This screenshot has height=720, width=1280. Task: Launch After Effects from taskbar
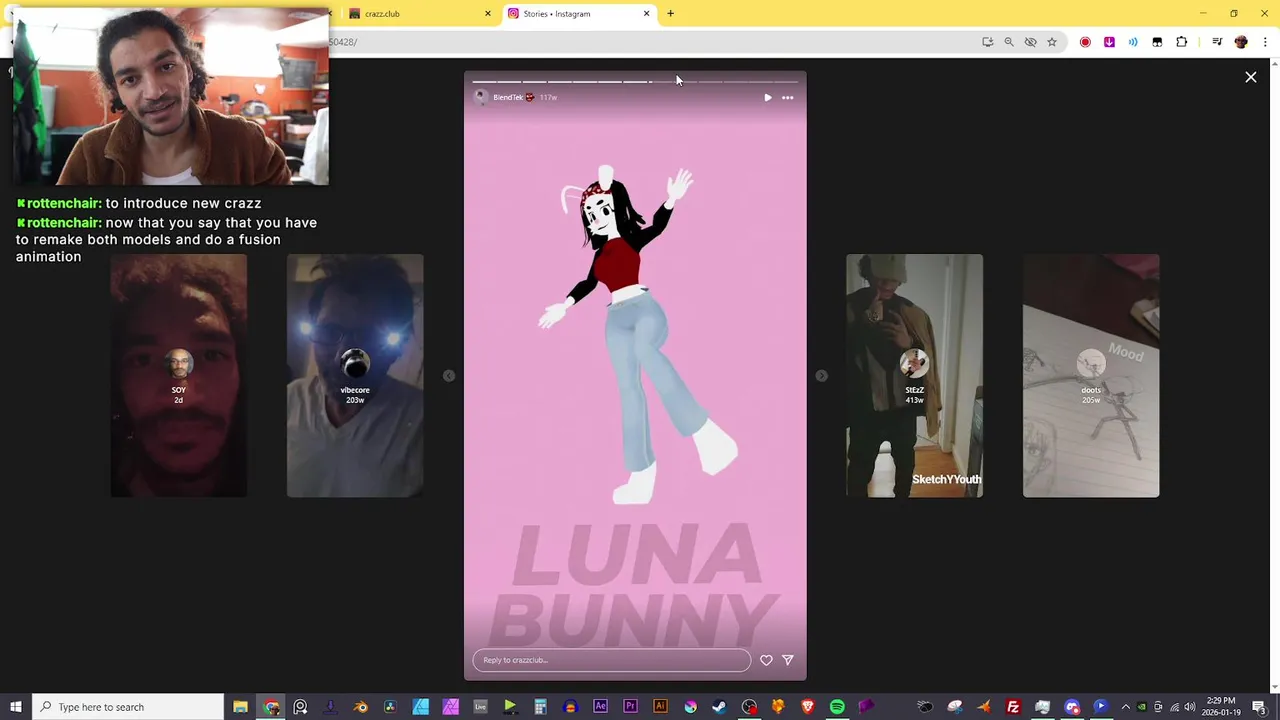click(600, 707)
